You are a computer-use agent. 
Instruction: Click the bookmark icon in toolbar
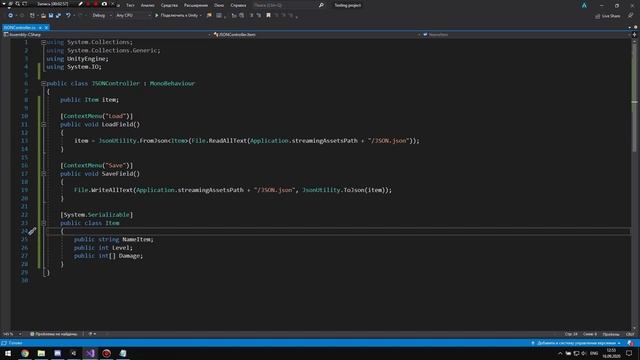tap(268, 16)
